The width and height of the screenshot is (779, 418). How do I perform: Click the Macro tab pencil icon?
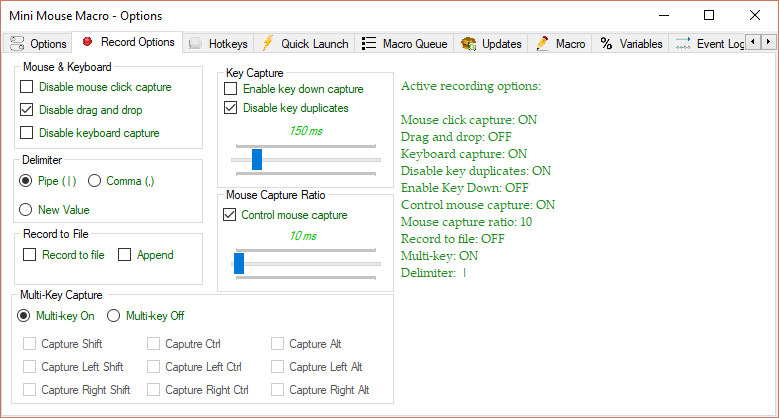[x=543, y=44]
